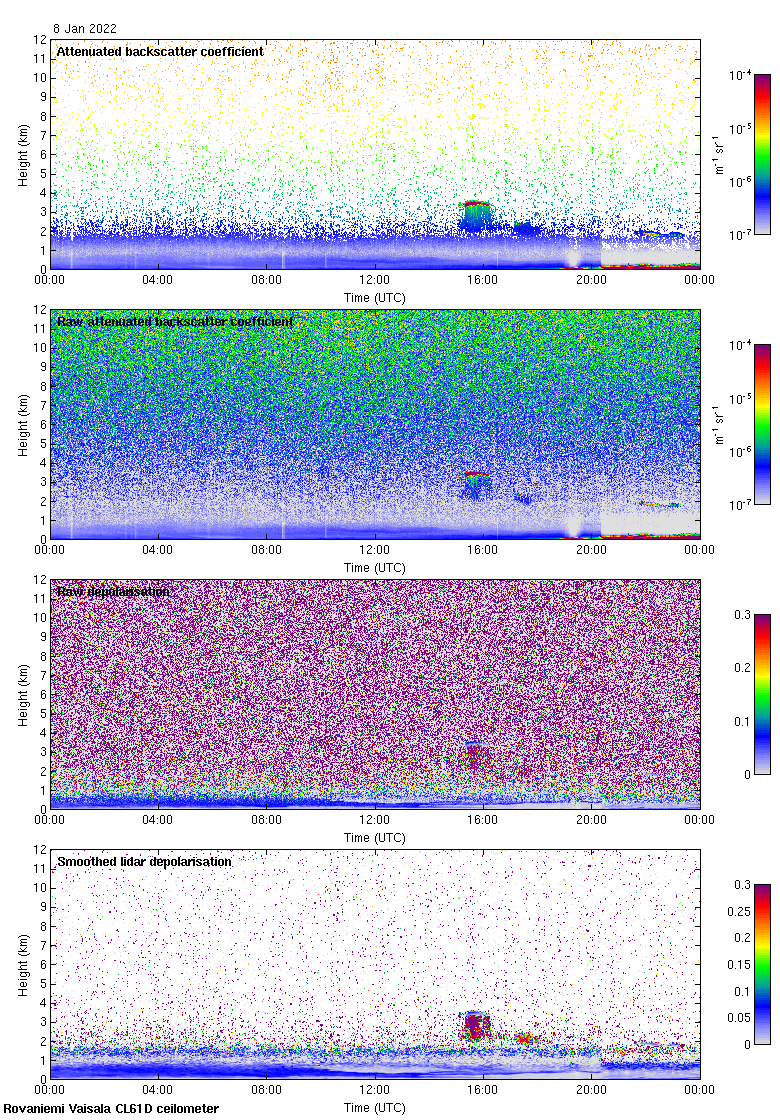780x1120 pixels.
Task: Click "Height (km)" axis label of the top panel
Action: pyautogui.click(x=24, y=155)
